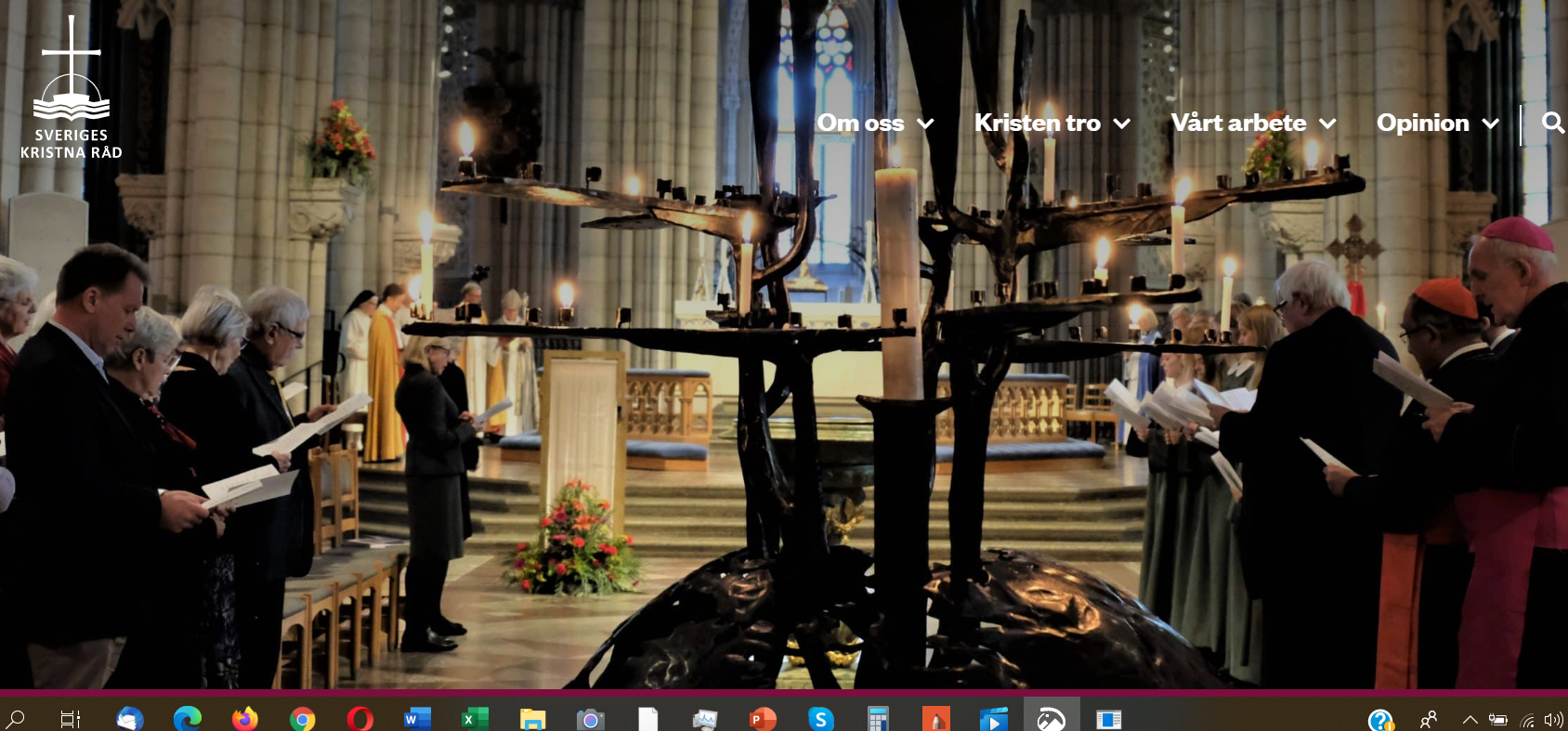Image resolution: width=1568 pixels, height=731 pixels.
Task: Expand the chevron next to Opinion
Action: (x=1491, y=124)
